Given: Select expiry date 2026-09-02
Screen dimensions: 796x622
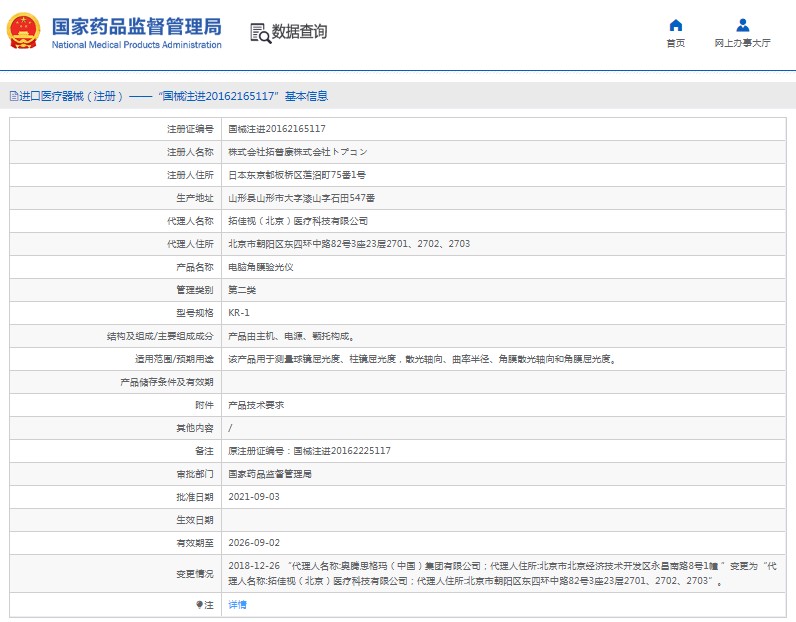Looking at the screenshot, I should (x=254, y=543).
